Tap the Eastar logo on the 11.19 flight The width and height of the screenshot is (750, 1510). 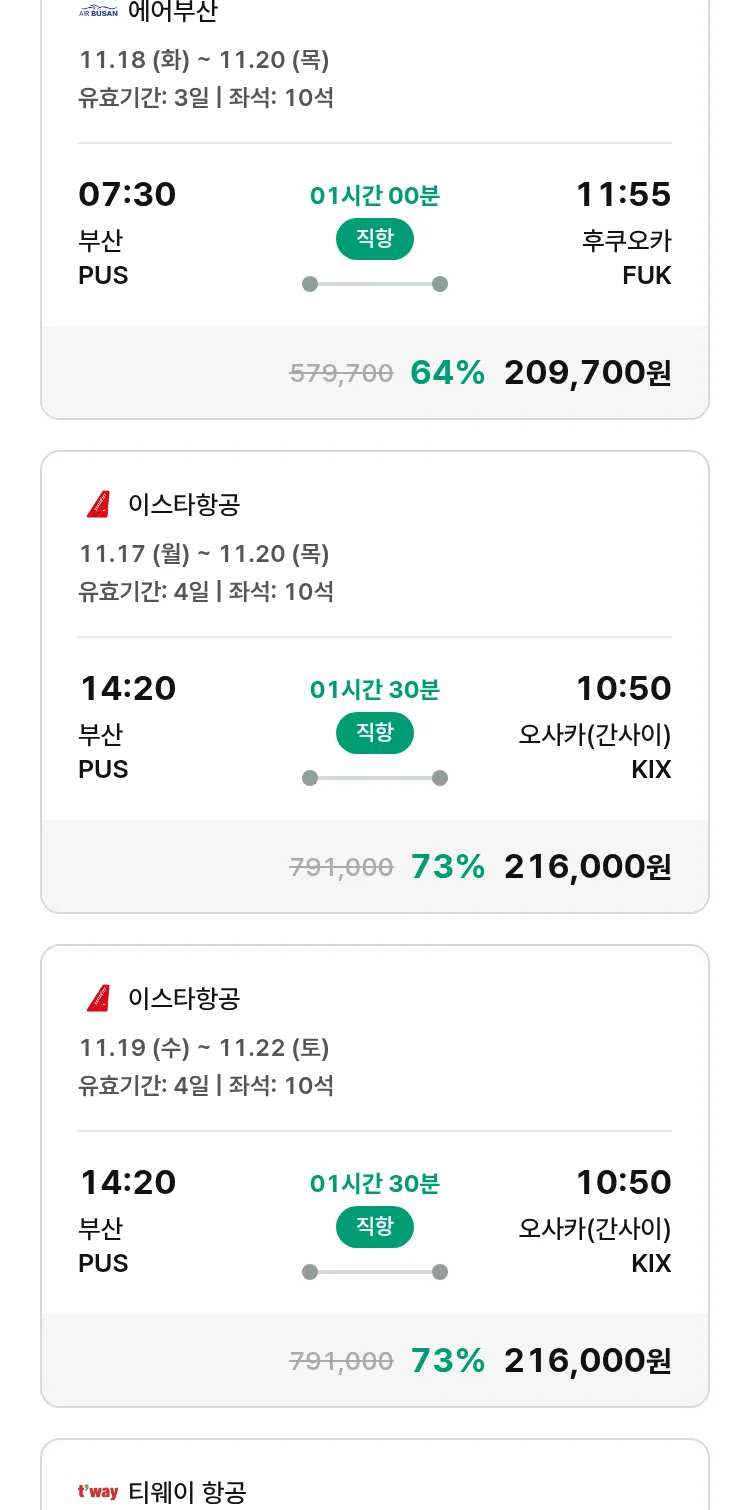tap(98, 998)
